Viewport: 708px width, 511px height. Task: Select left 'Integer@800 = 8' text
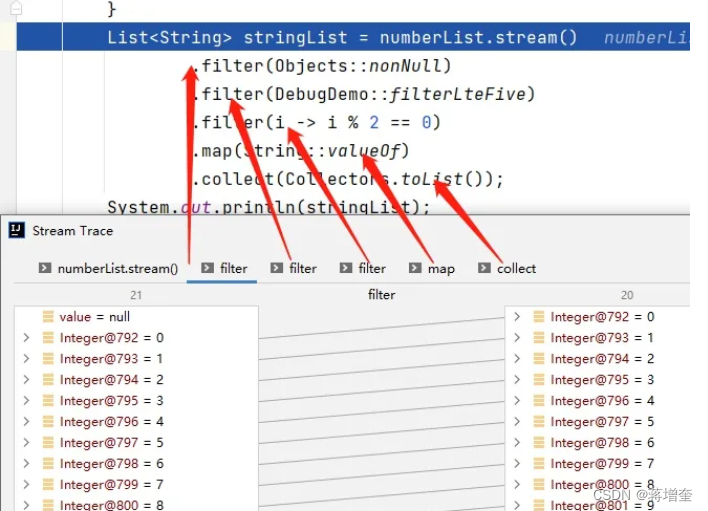click(x=112, y=505)
